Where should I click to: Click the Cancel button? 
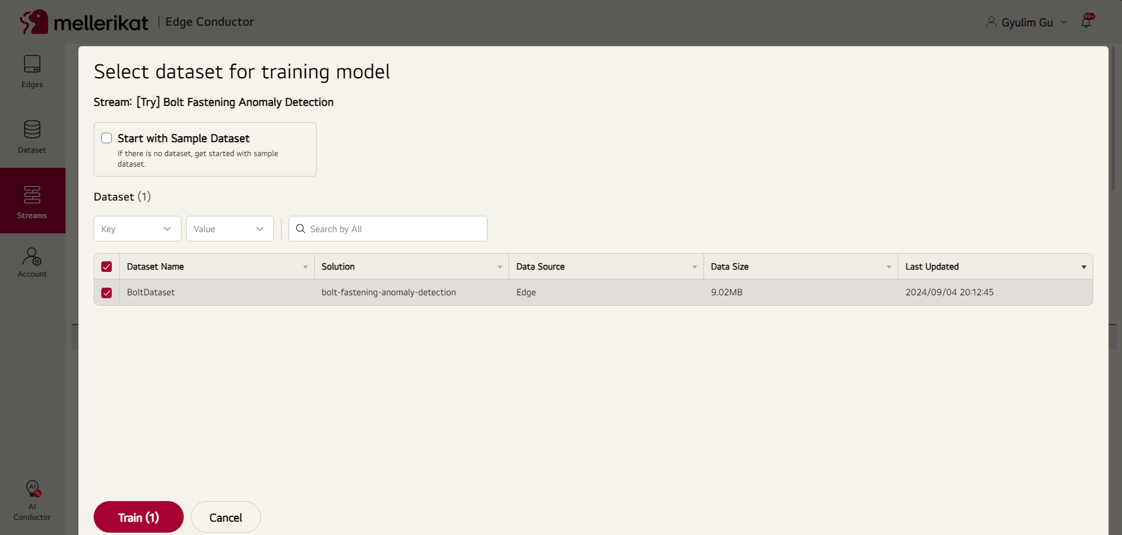coord(226,517)
